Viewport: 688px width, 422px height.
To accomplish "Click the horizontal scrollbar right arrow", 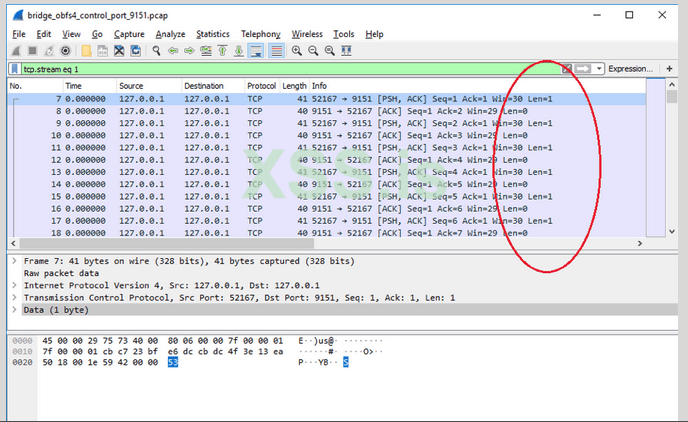I will pos(640,243).
